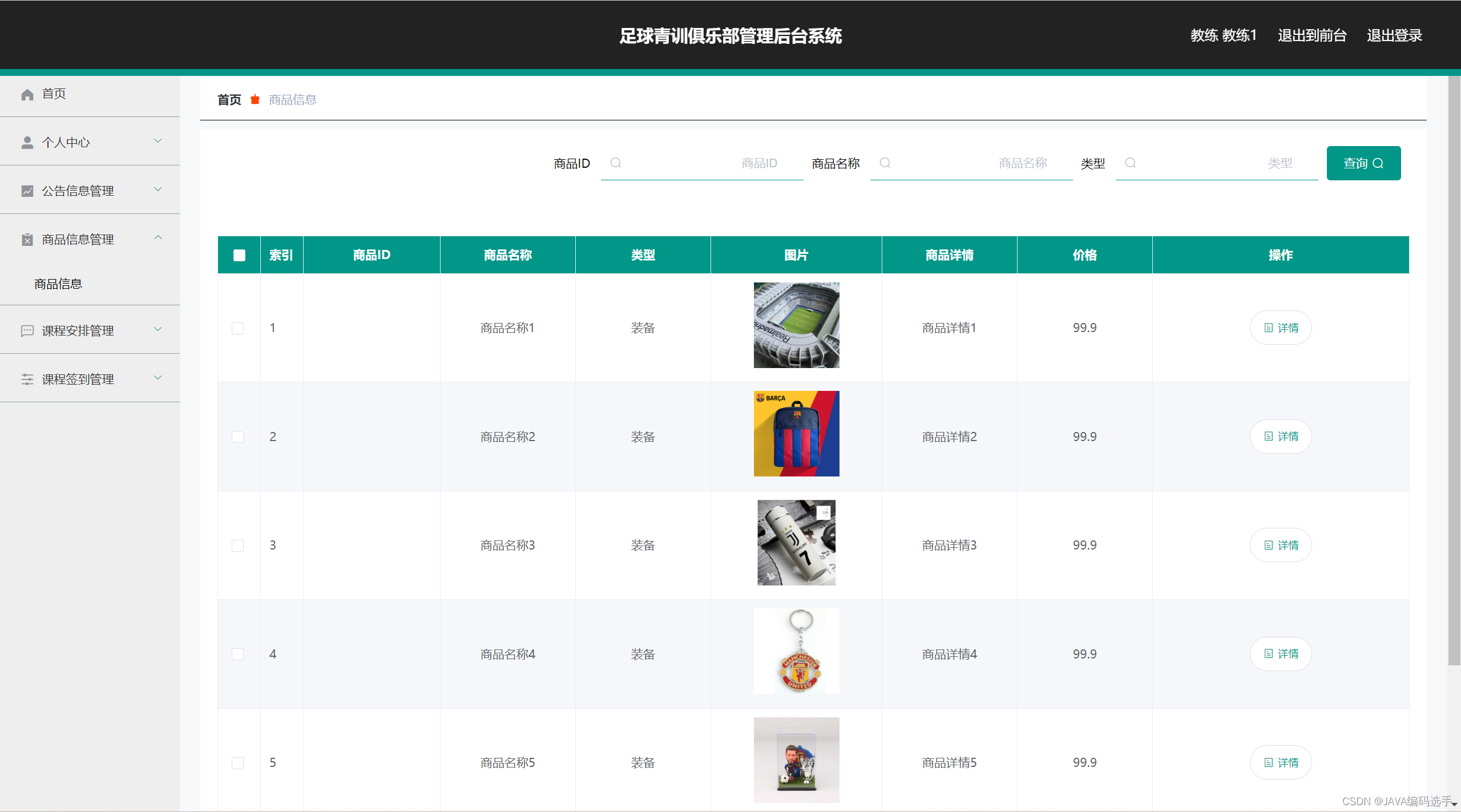Click 退出登录 in the top bar
The width and height of the screenshot is (1461, 812).
point(1394,35)
